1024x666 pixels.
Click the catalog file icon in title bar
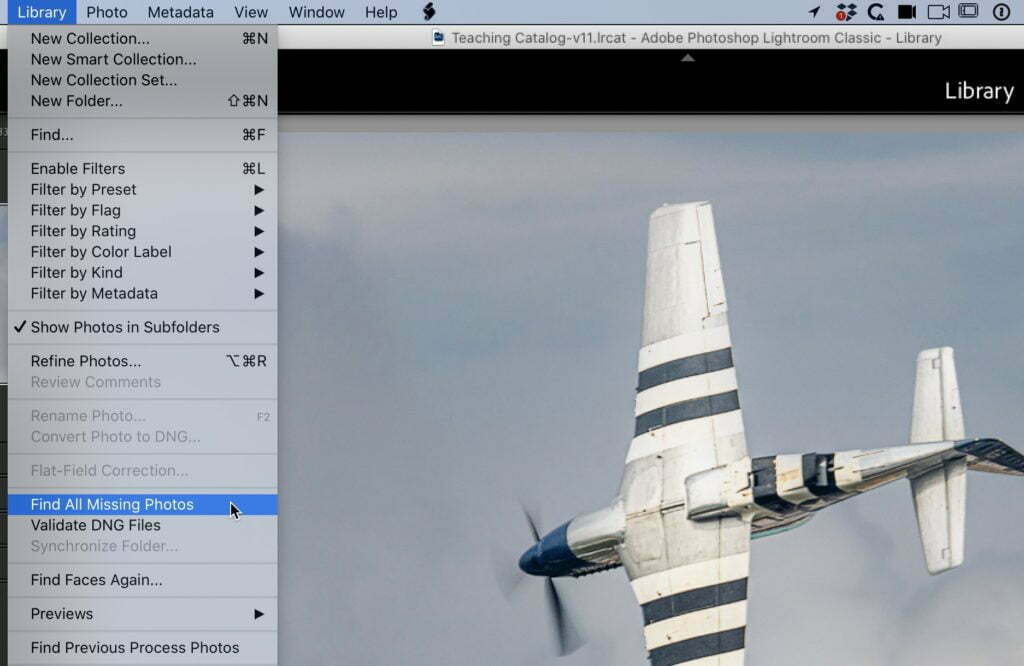[x=438, y=38]
